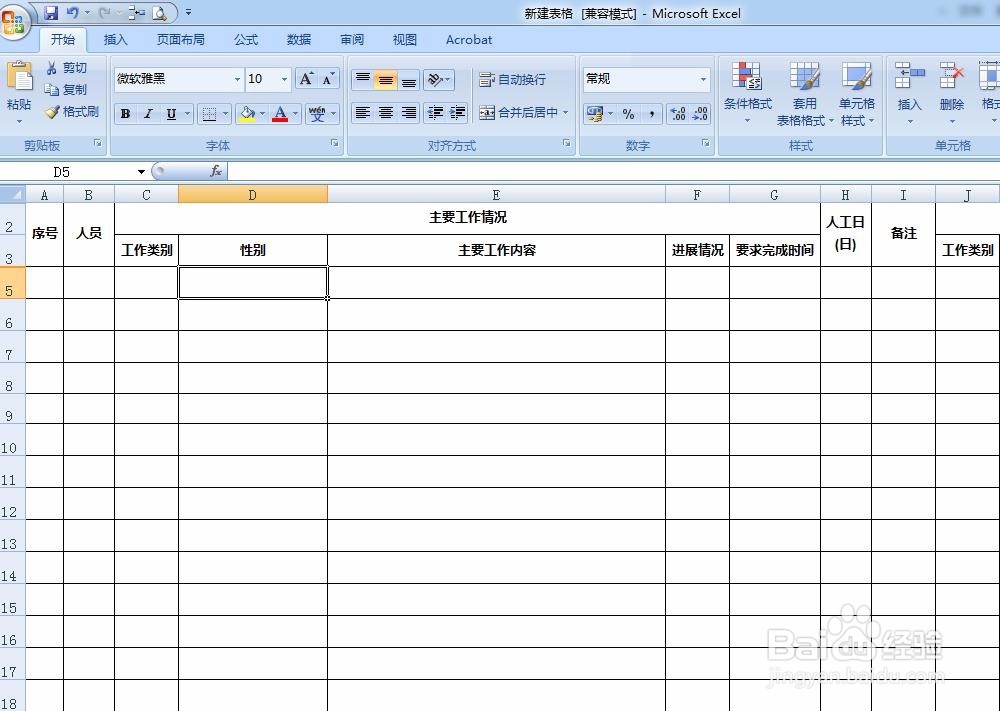Toggle middle vertical alignment
Image resolution: width=1000 pixels, height=711 pixels.
coord(386,79)
